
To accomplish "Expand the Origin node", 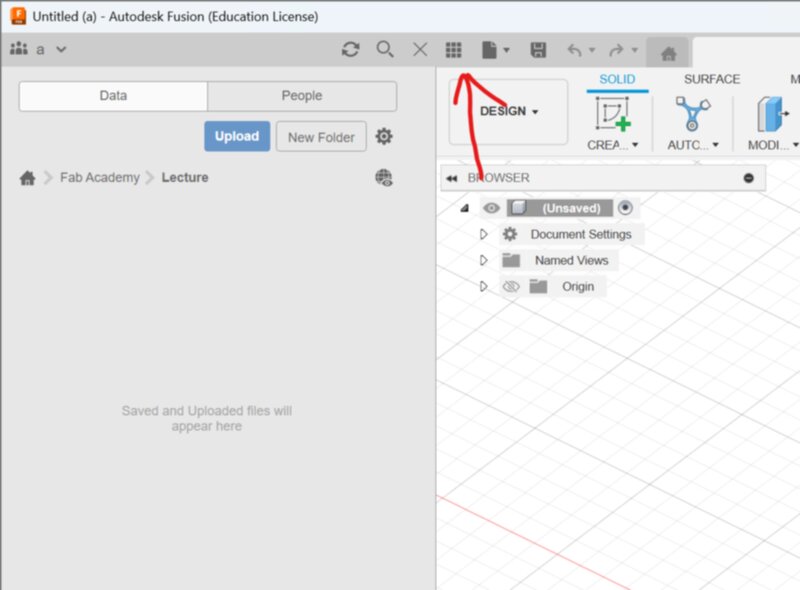I will (x=483, y=286).
